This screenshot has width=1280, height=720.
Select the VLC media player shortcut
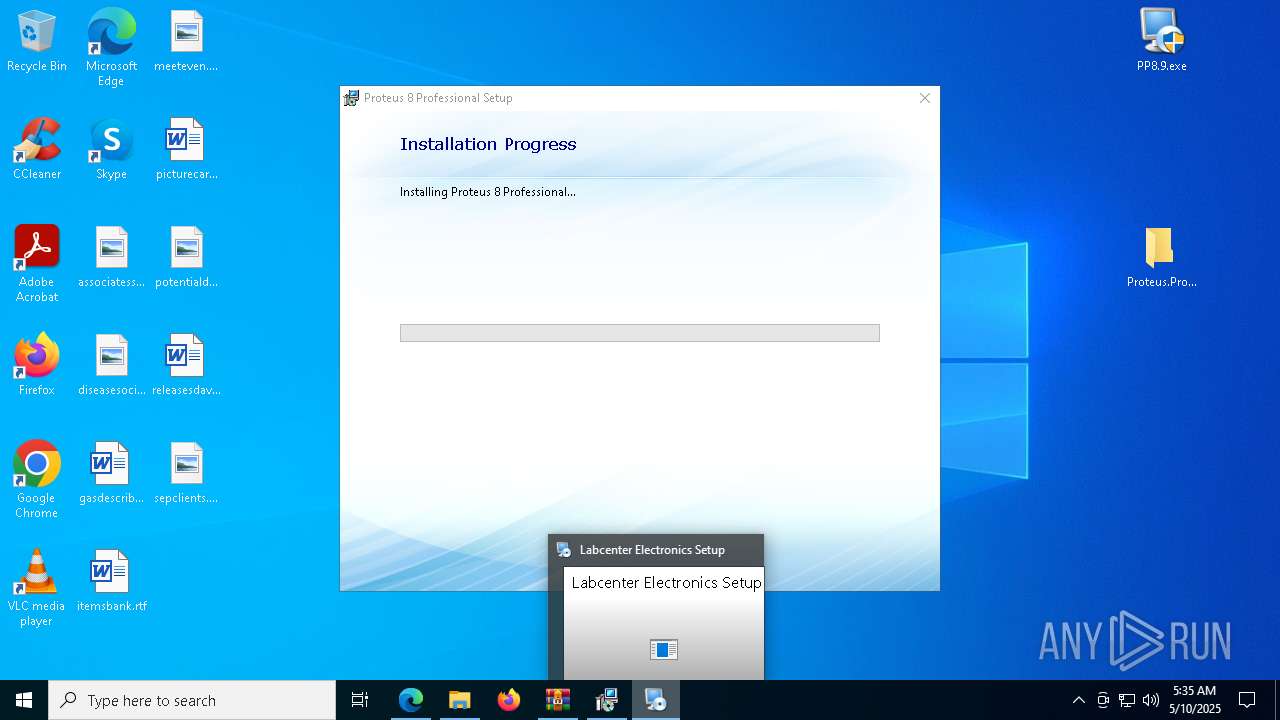tap(37, 588)
